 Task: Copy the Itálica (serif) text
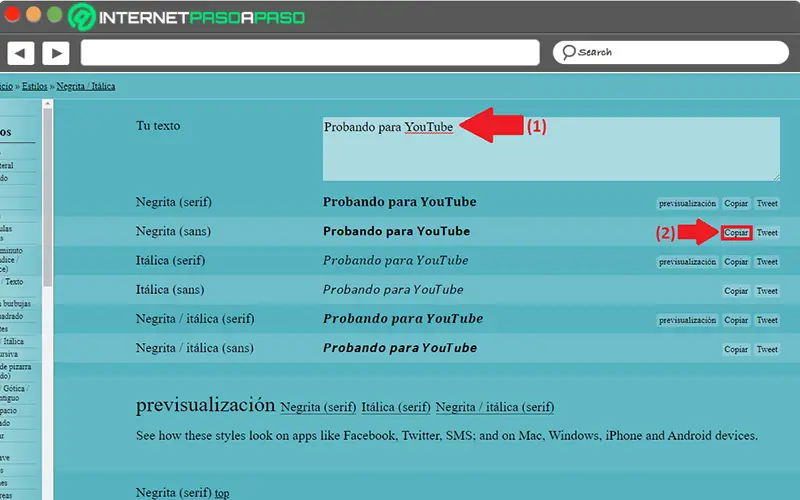click(736, 262)
